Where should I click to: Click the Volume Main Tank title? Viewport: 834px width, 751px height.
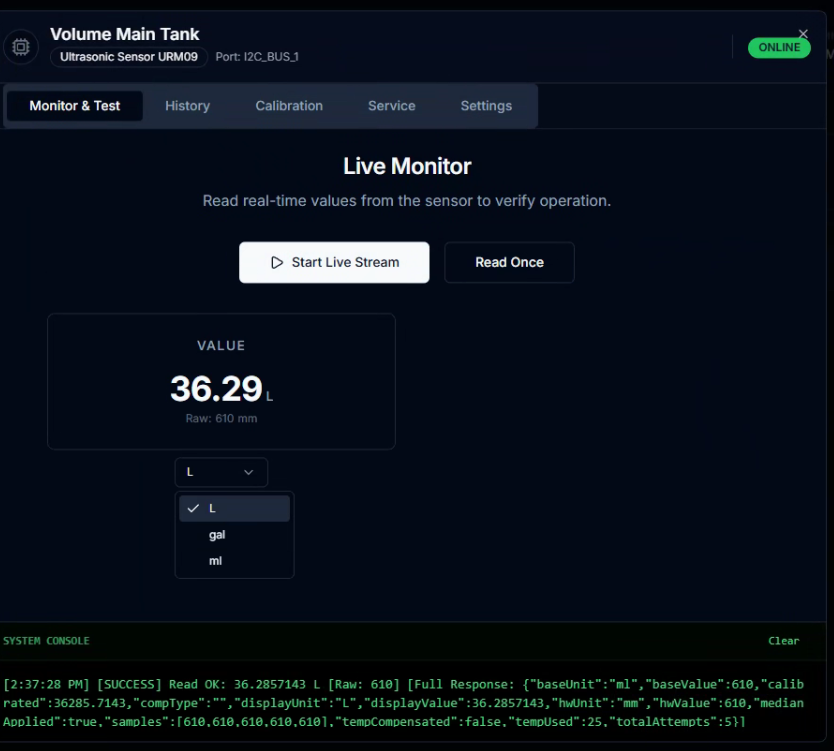124,34
